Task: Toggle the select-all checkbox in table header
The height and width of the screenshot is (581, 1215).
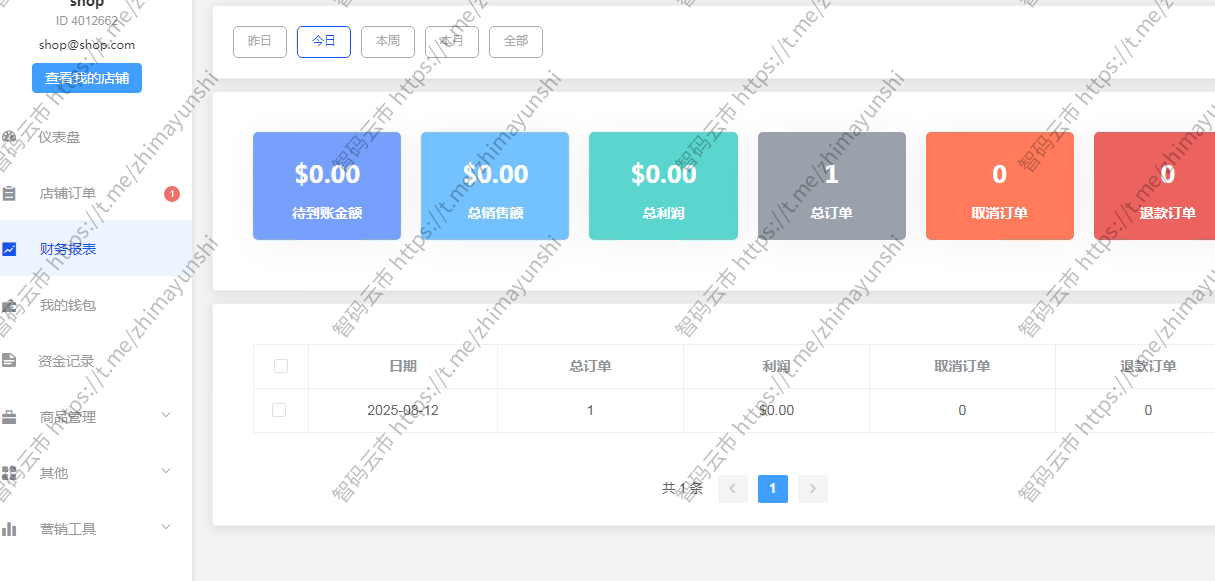Action: tap(281, 366)
